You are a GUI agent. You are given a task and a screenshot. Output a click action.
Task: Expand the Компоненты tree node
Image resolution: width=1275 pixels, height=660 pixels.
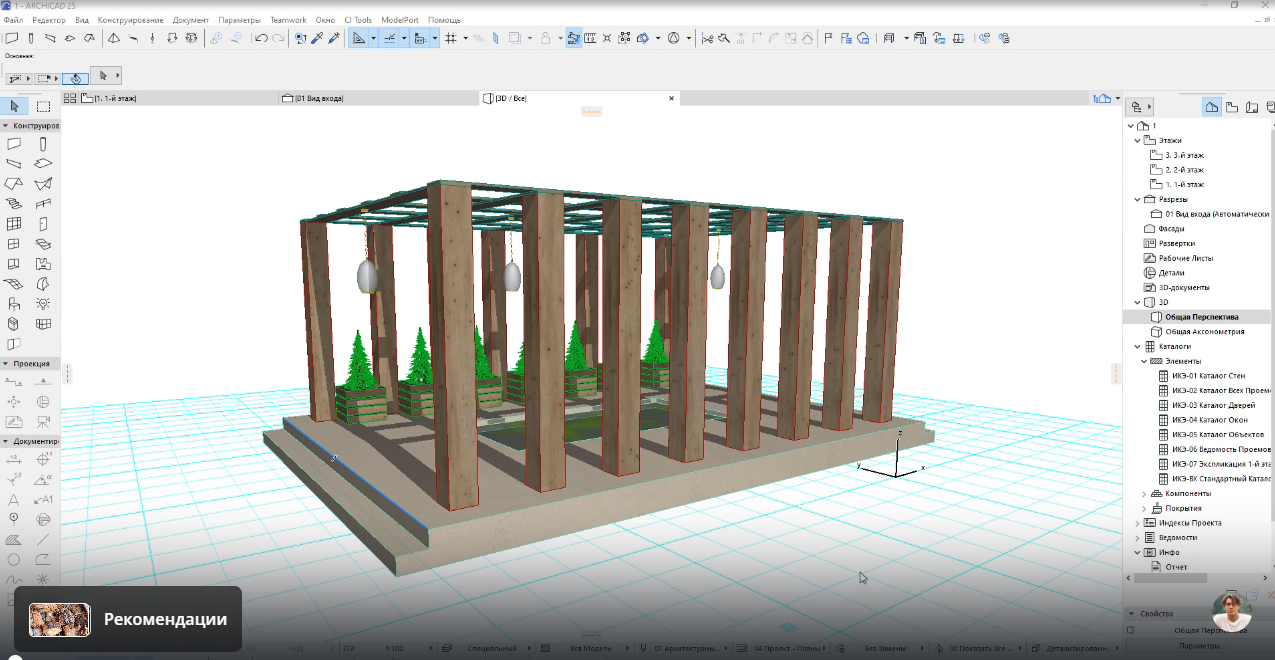[x=1144, y=493]
